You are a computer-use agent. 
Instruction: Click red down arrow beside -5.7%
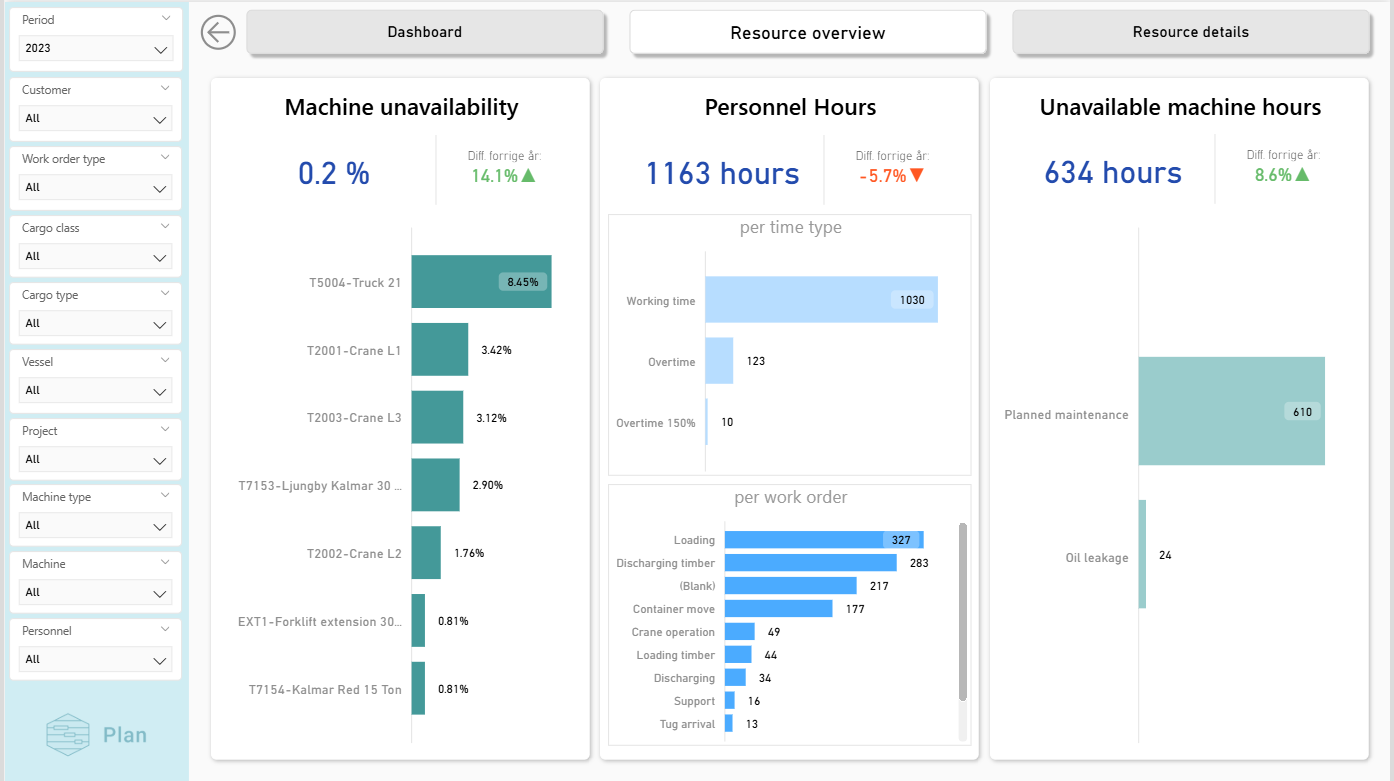917,176
